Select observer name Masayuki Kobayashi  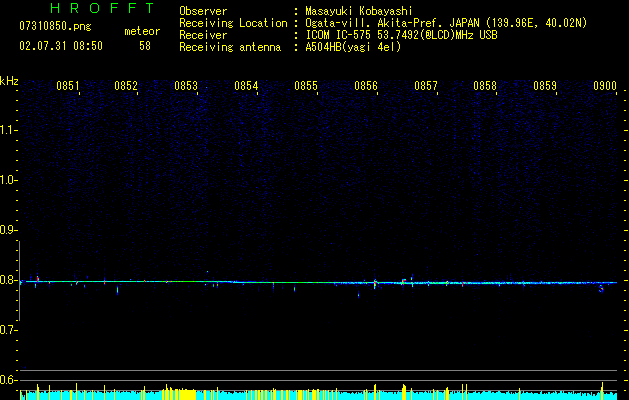click(x=359, y=11)
